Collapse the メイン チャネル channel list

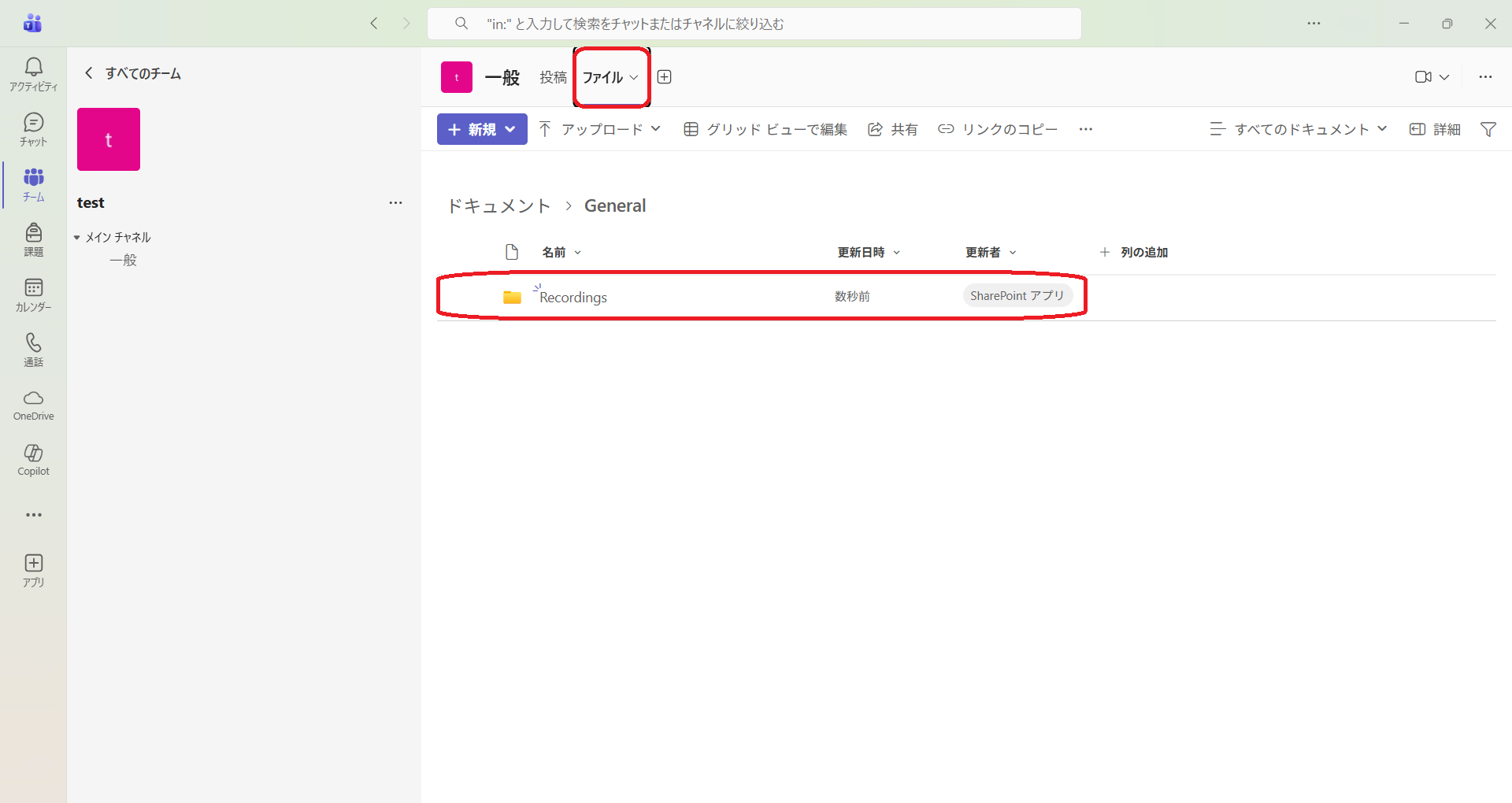tap(77, 238)
